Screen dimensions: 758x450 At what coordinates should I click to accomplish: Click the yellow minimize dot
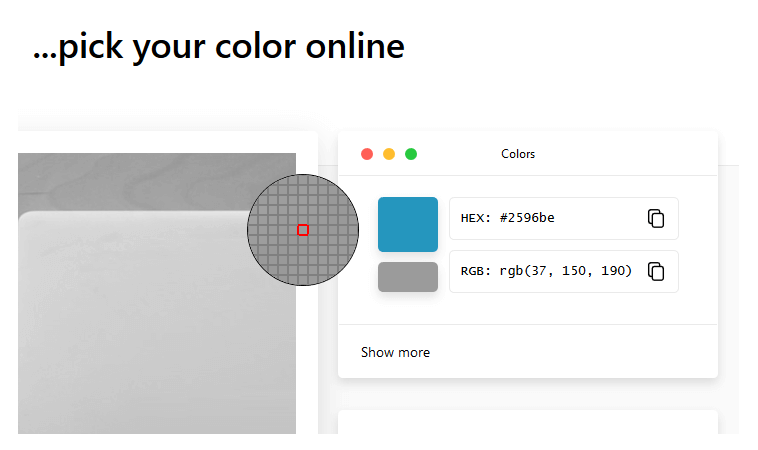389,154
